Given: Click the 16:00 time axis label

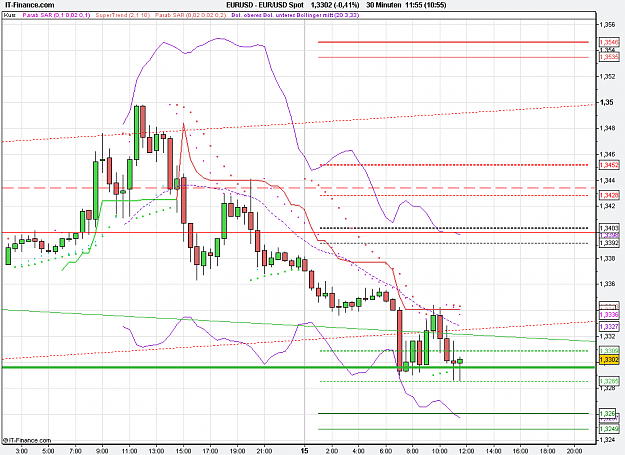Looking at the screenshot, I should coord(521,451).
